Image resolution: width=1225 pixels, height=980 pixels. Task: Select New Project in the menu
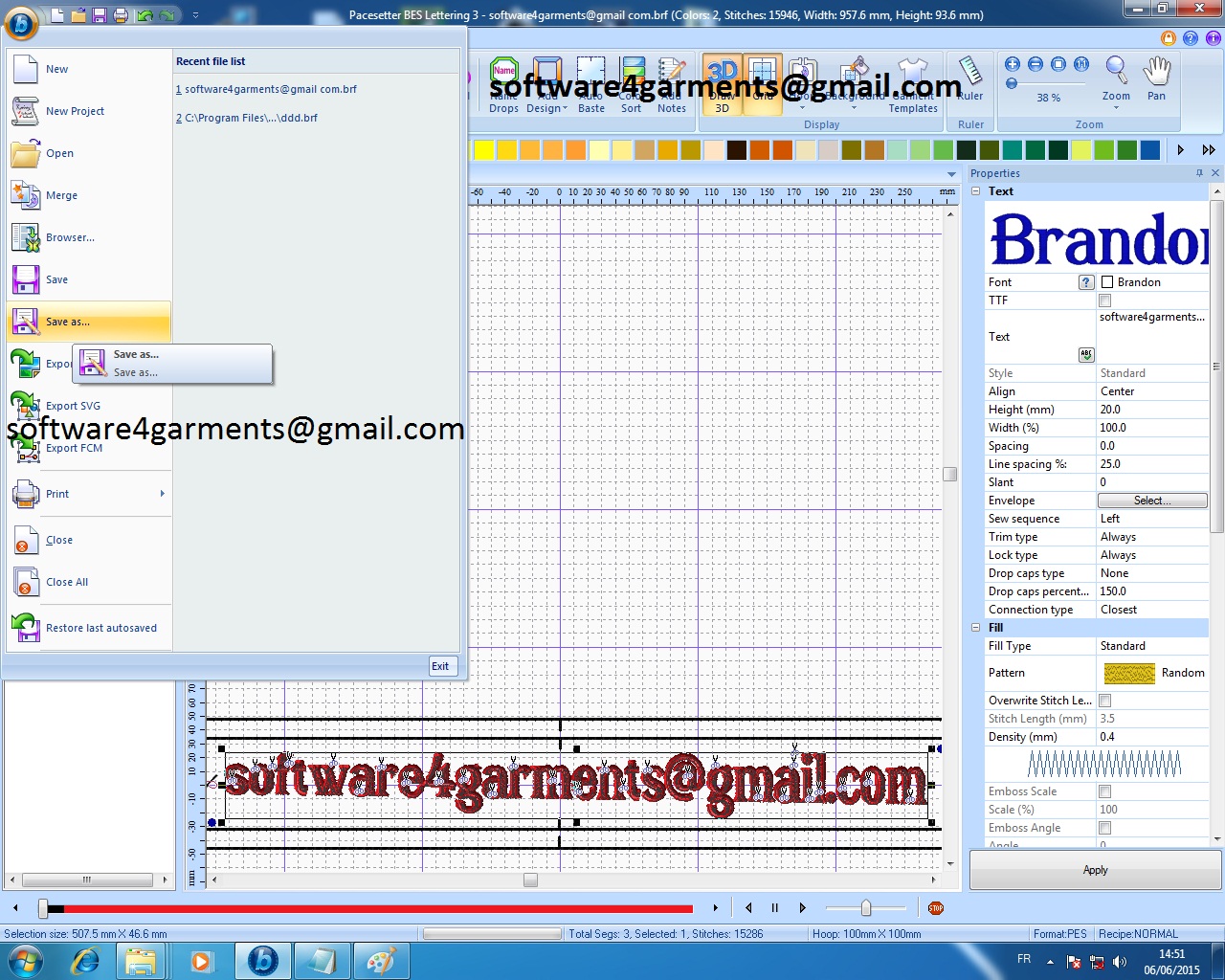(89, 111)
